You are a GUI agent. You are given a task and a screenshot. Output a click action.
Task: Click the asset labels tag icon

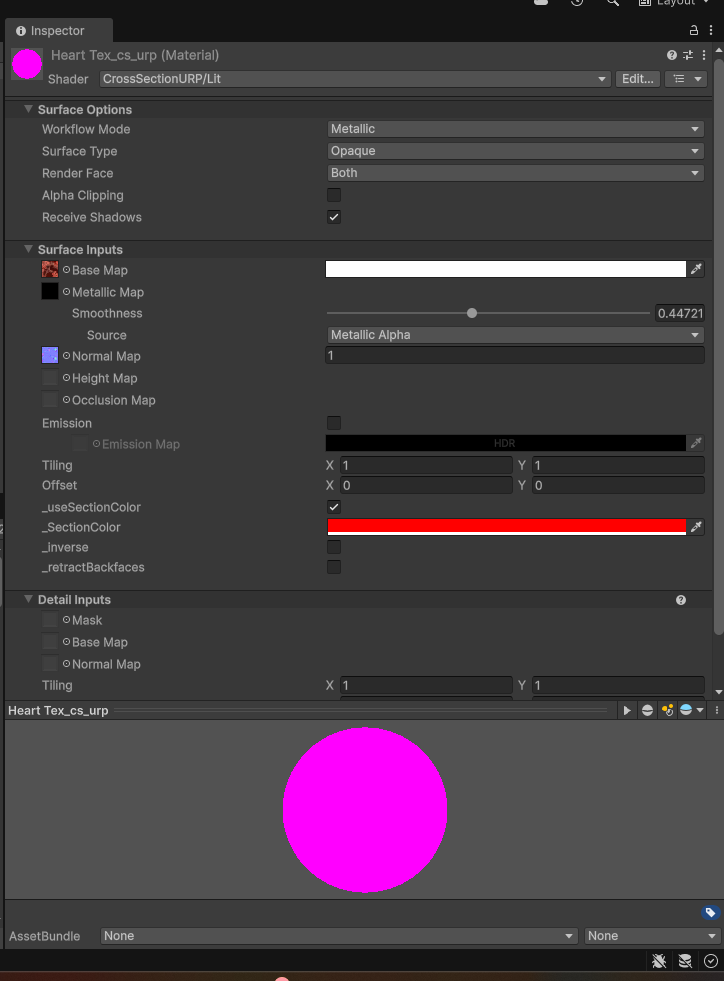coord(710,912)
